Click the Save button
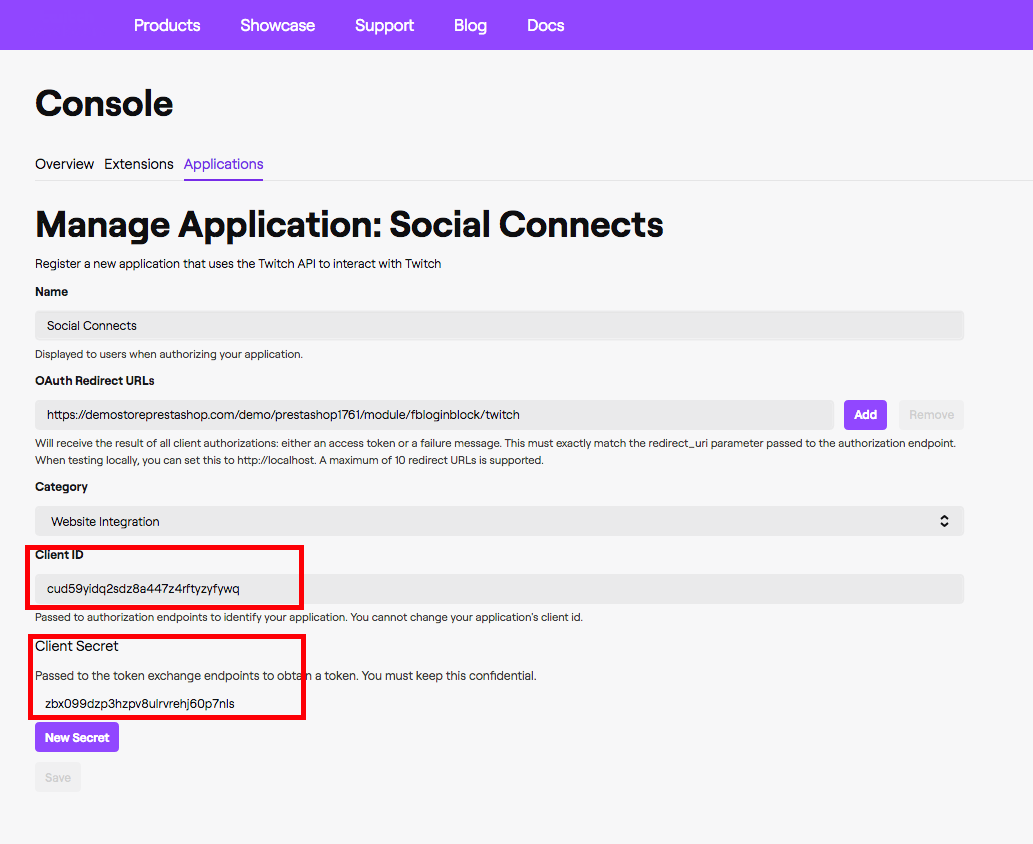Screen dimensions: 1033x844 click(x=58, y=777)
